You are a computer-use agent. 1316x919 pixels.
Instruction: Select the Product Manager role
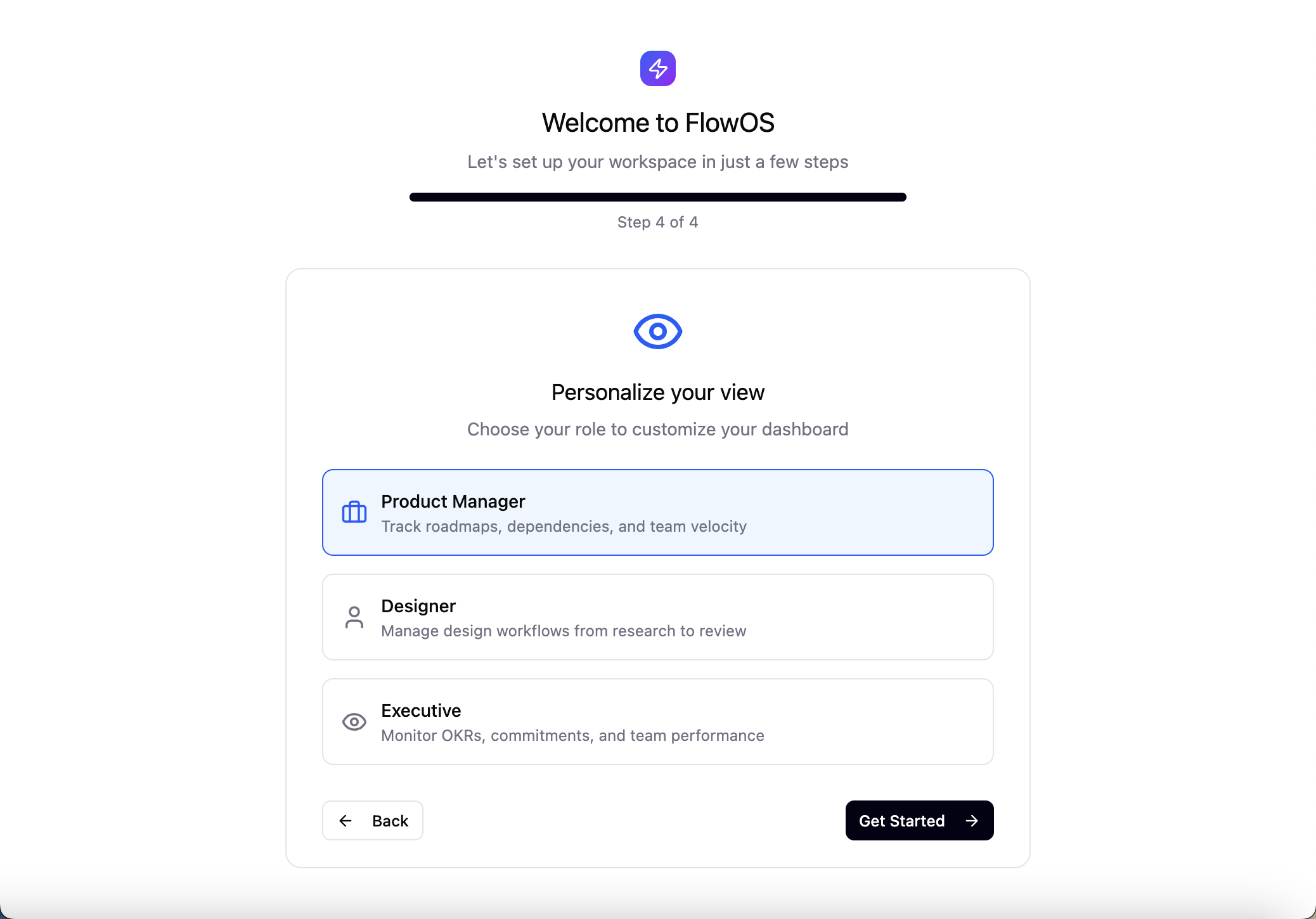tap(657, 512)
